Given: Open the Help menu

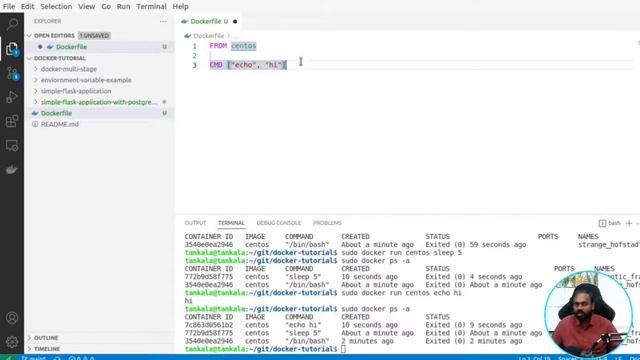Looking at the screenshot, I should coord(180,7).
